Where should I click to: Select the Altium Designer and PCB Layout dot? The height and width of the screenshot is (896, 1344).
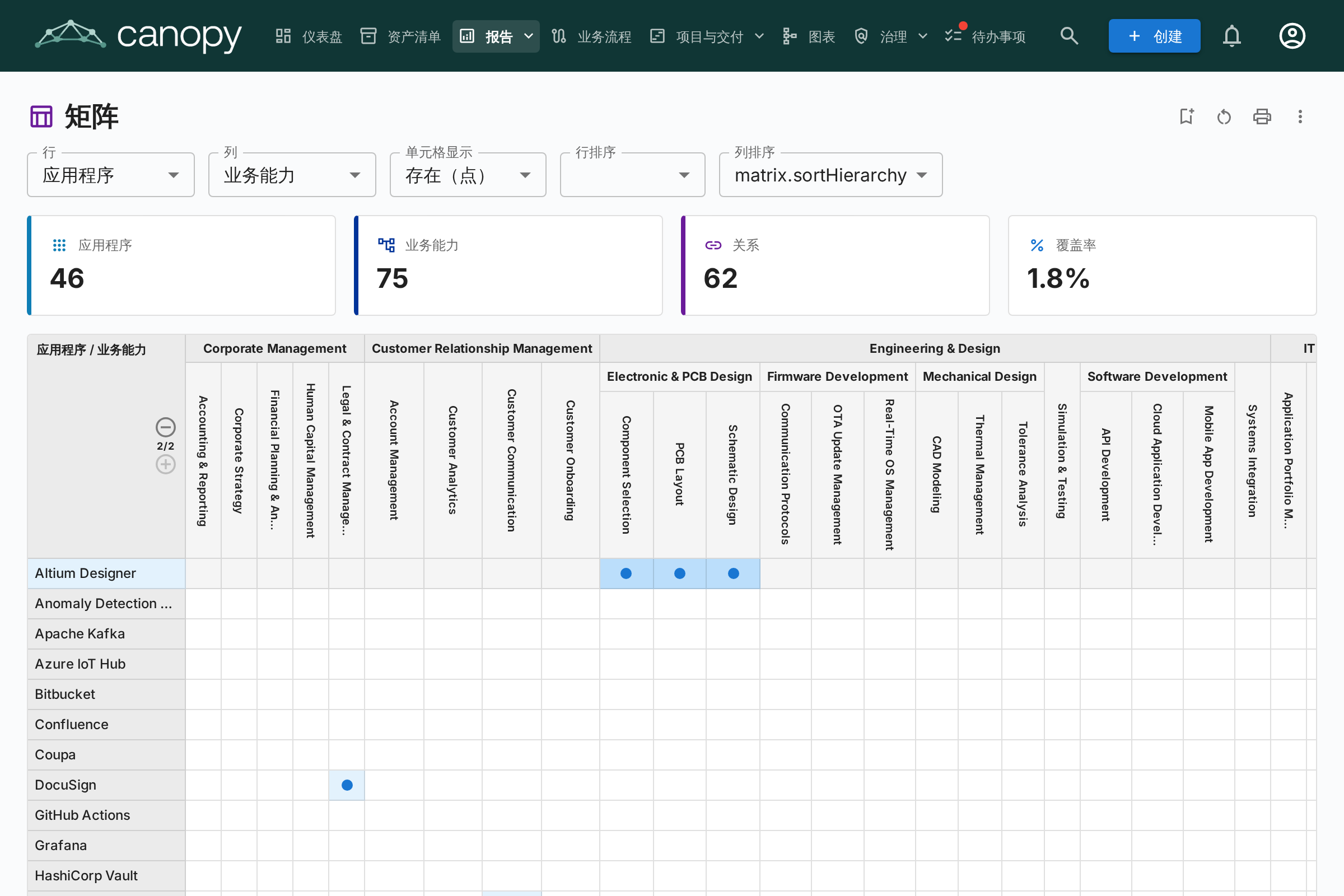point(679,573)
